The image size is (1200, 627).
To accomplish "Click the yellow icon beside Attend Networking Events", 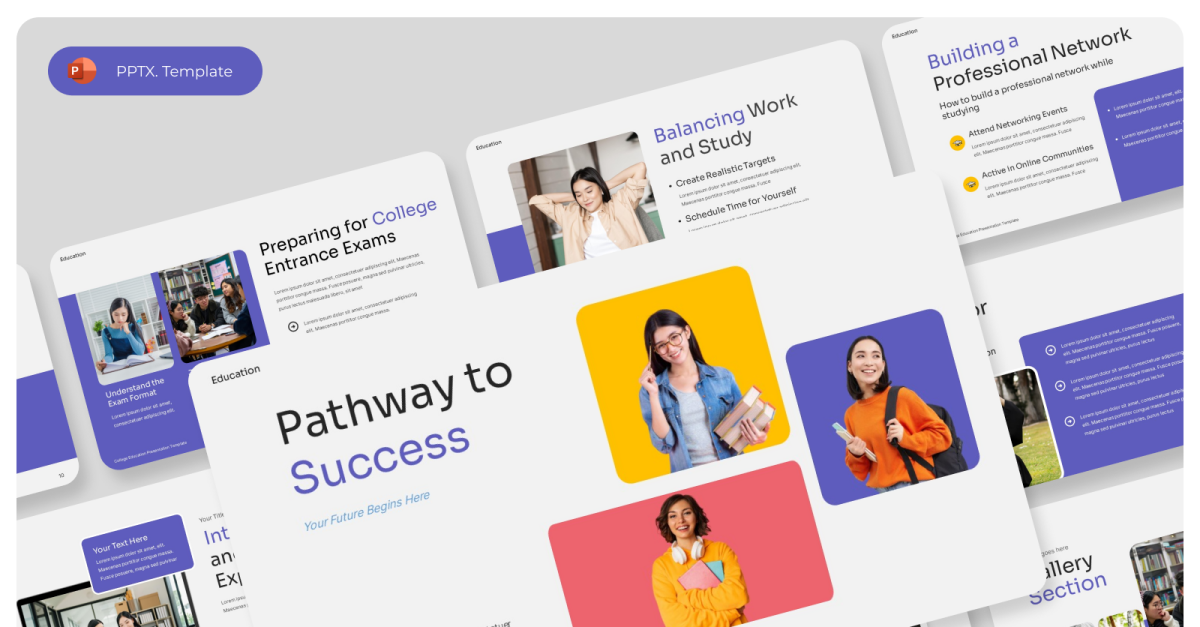I will pos(957,143).
